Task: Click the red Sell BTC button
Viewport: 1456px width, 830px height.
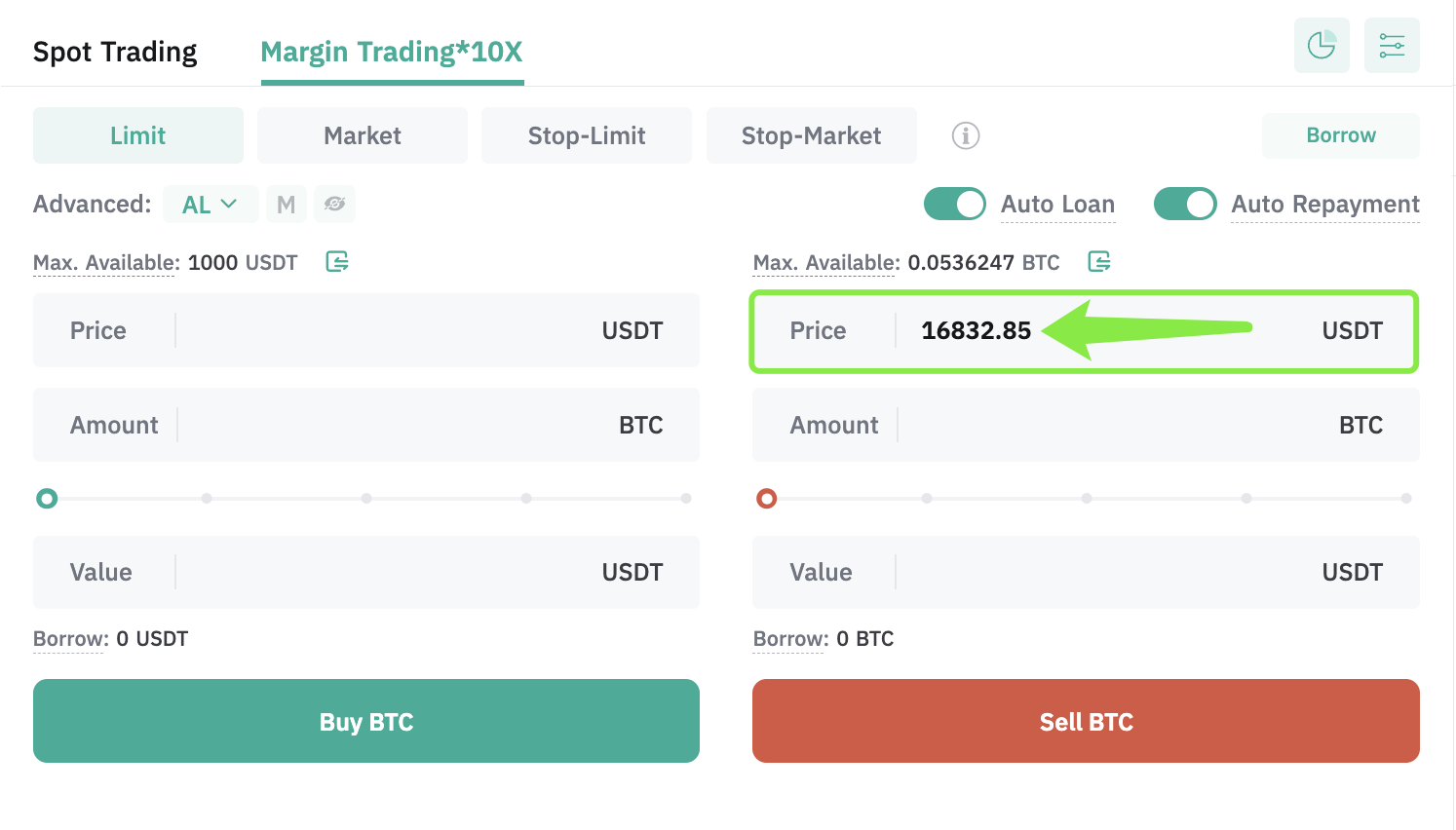Action: 1086,721
